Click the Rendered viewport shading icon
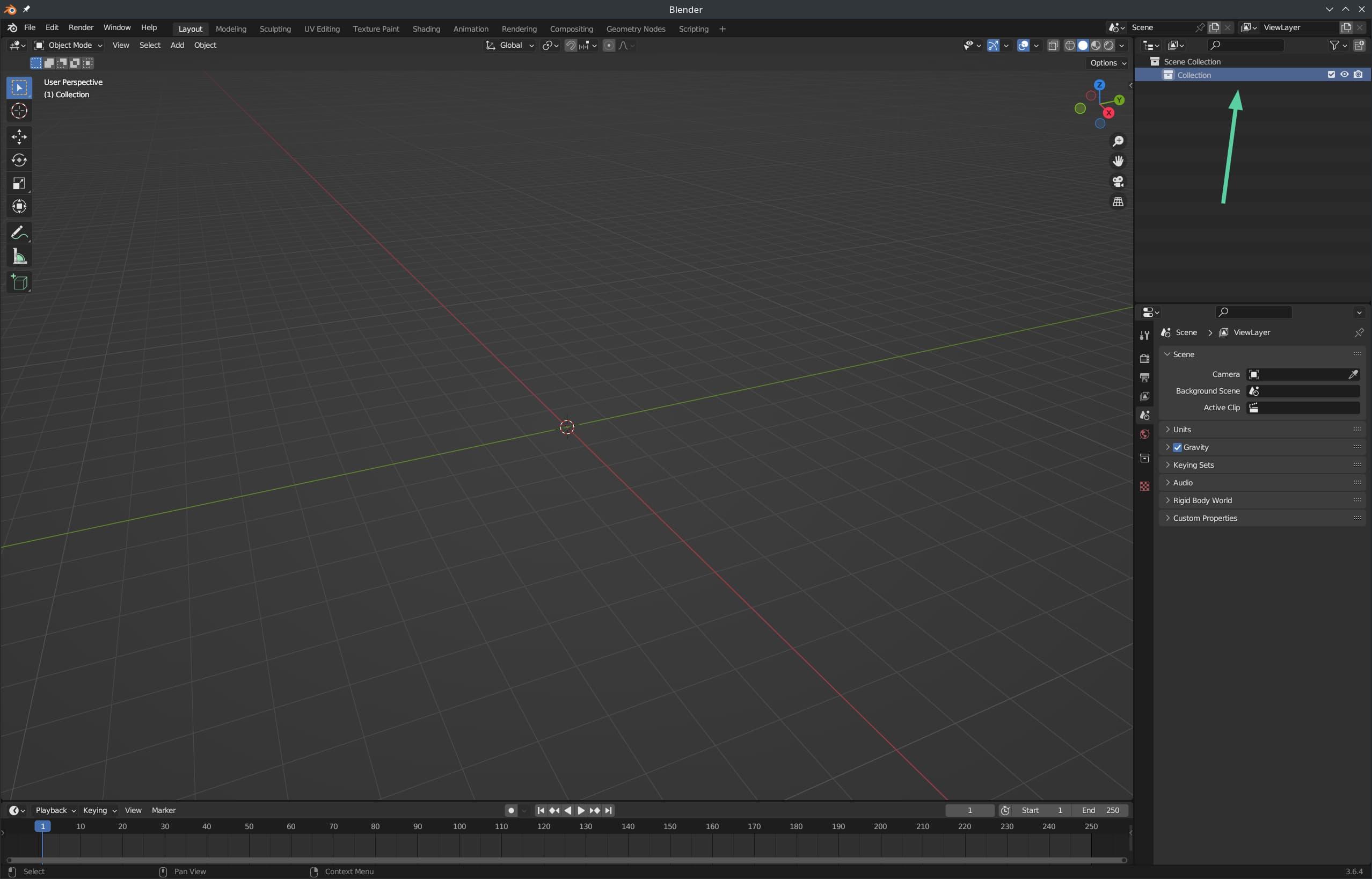1372x879 pixels. [1108, 46]
